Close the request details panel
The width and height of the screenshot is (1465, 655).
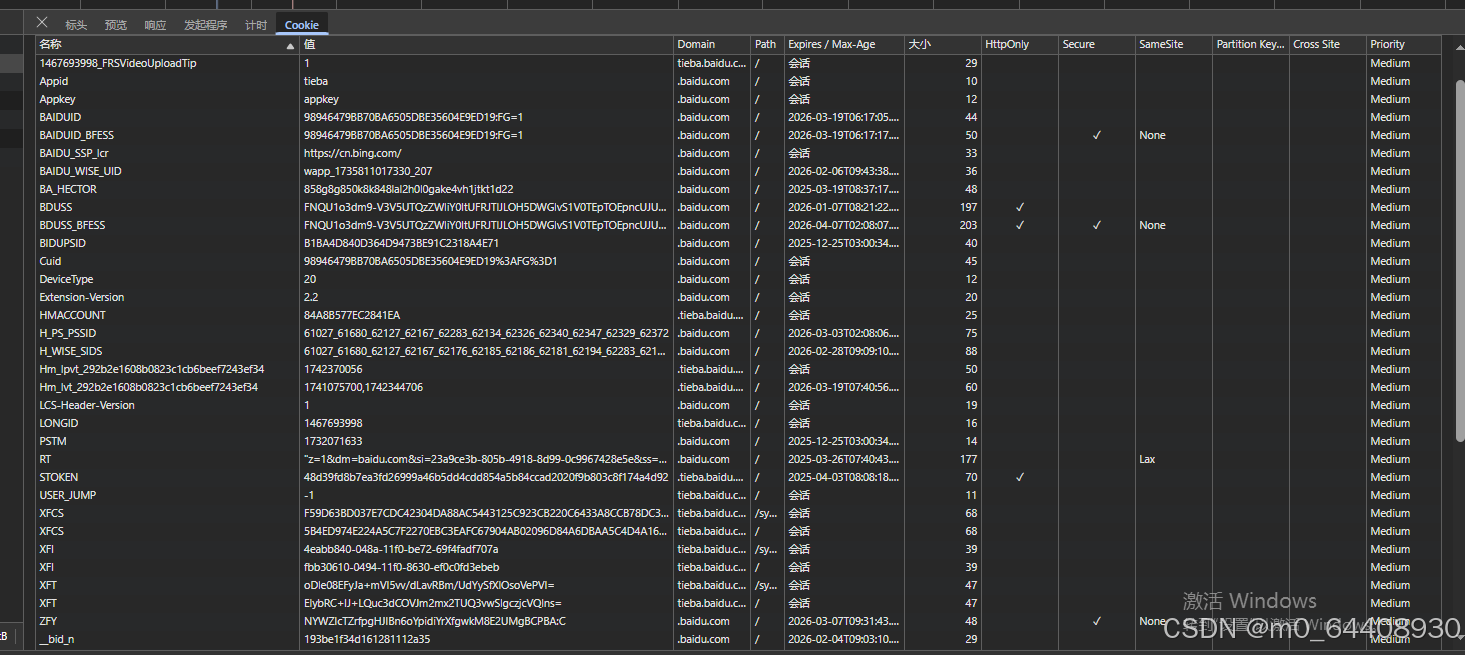(42, 22)
